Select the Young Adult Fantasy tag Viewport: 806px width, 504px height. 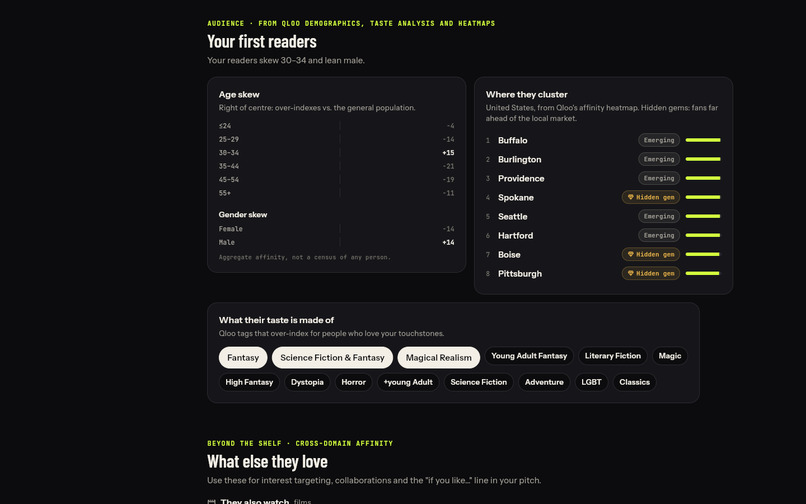pyautogui.click(x=529, y=356)
